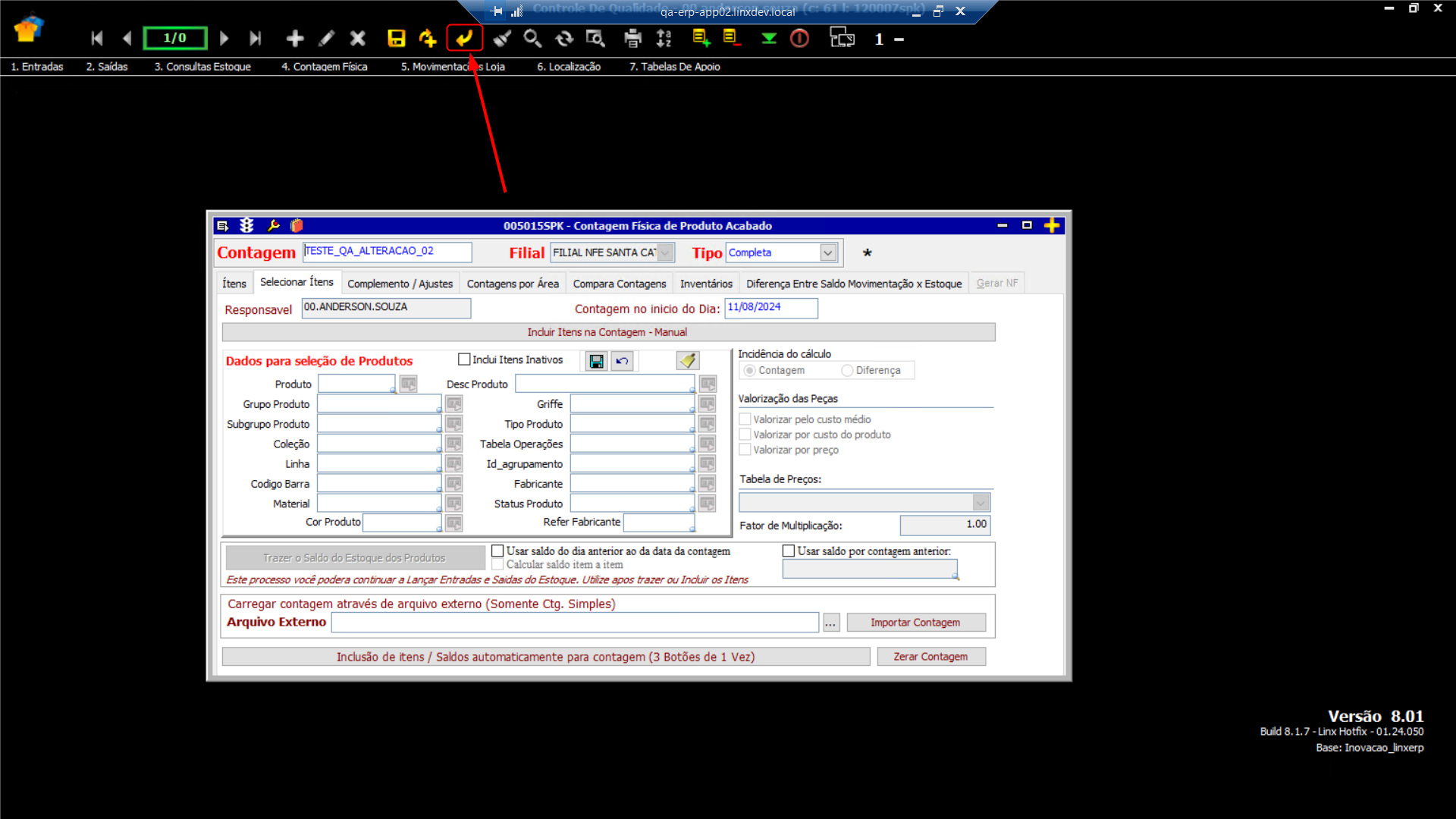Check Usar saldo do dia anterior option
Screen dimensions: 1456x819
point(497,551)
